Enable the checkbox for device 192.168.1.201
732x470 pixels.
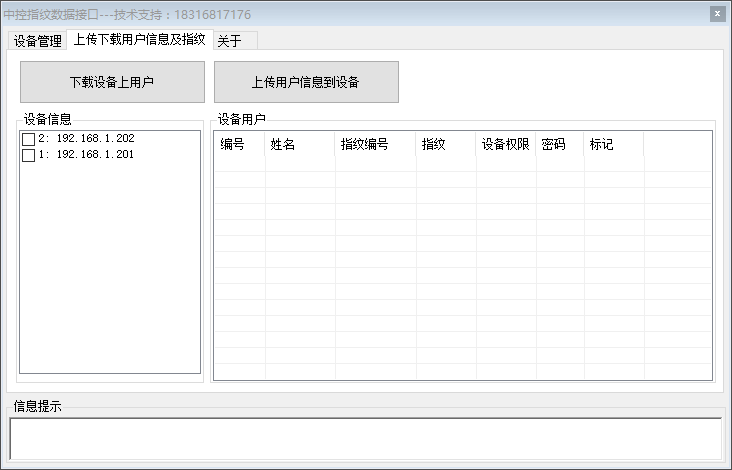click(x=28, y=155)
